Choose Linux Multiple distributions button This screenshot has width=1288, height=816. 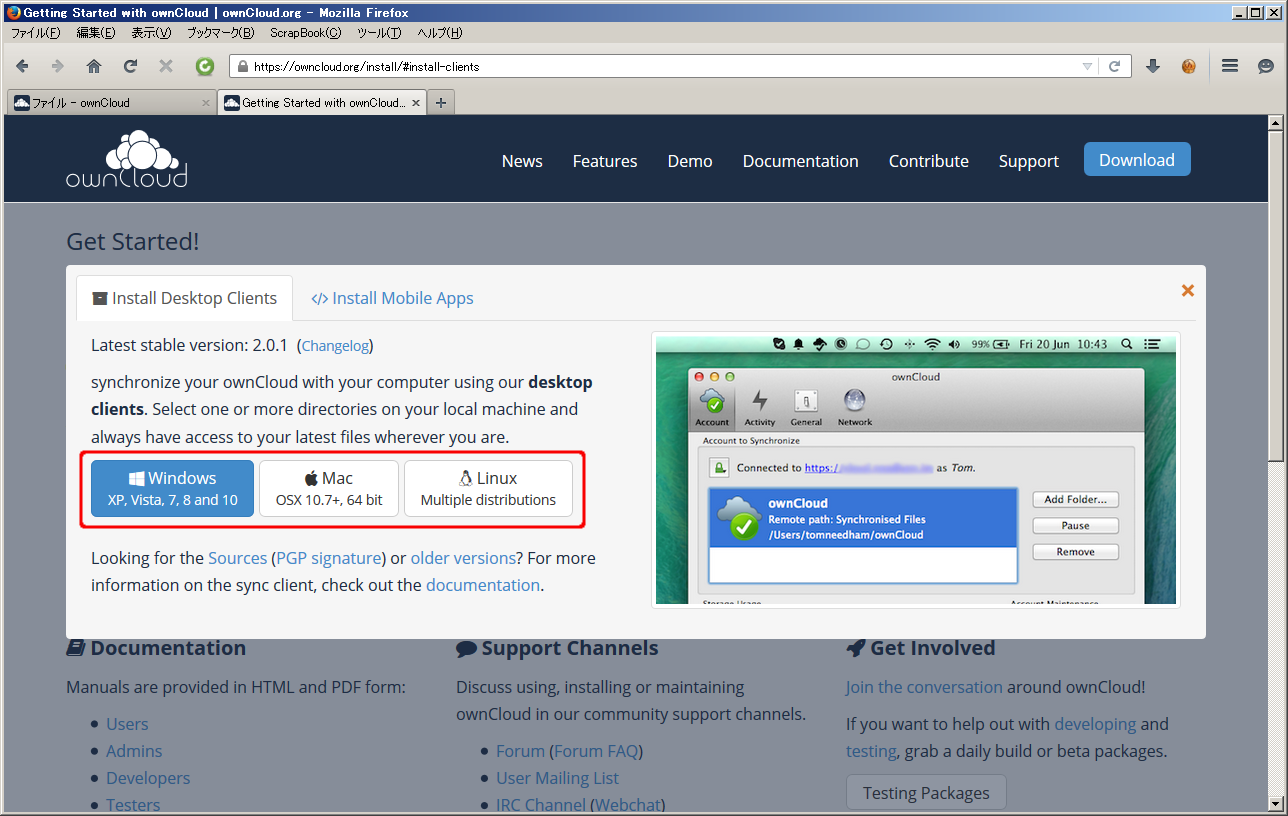(x=488, y=489)
